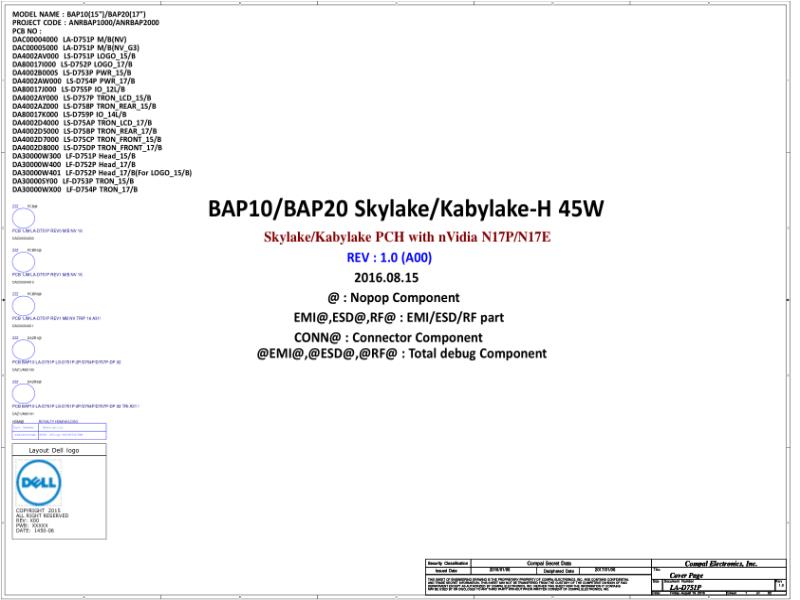Image resolution: width=800 pixels, height=600 pixels.
Task: Click the row "DA4002AY000 LS-D757P TRON_LCD_15/B"
Action: [x=82, y=97]
